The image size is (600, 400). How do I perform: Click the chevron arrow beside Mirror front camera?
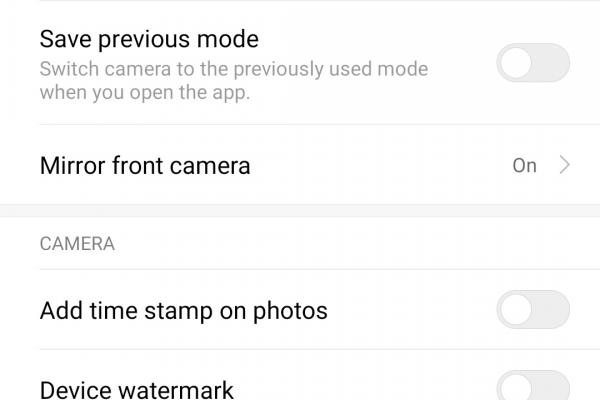coord(565,165)
